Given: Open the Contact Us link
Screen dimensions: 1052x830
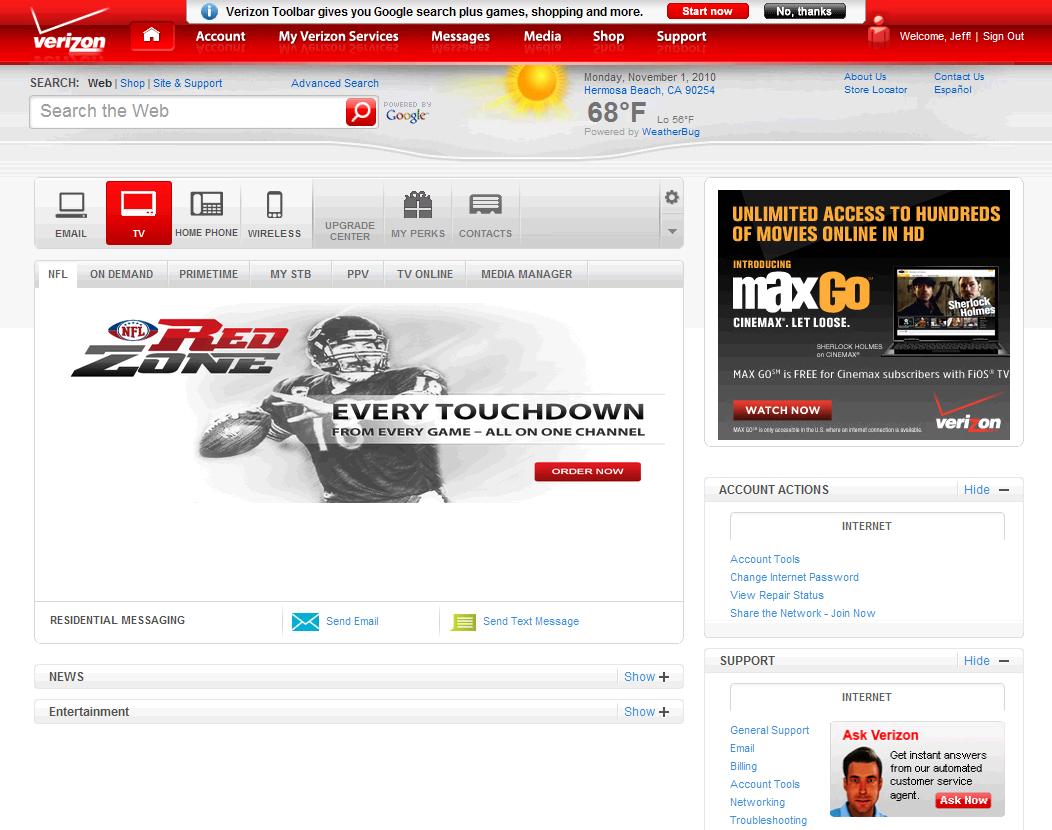Looking at the screenshot, I should pyautogui.click(x=959, y=76).
